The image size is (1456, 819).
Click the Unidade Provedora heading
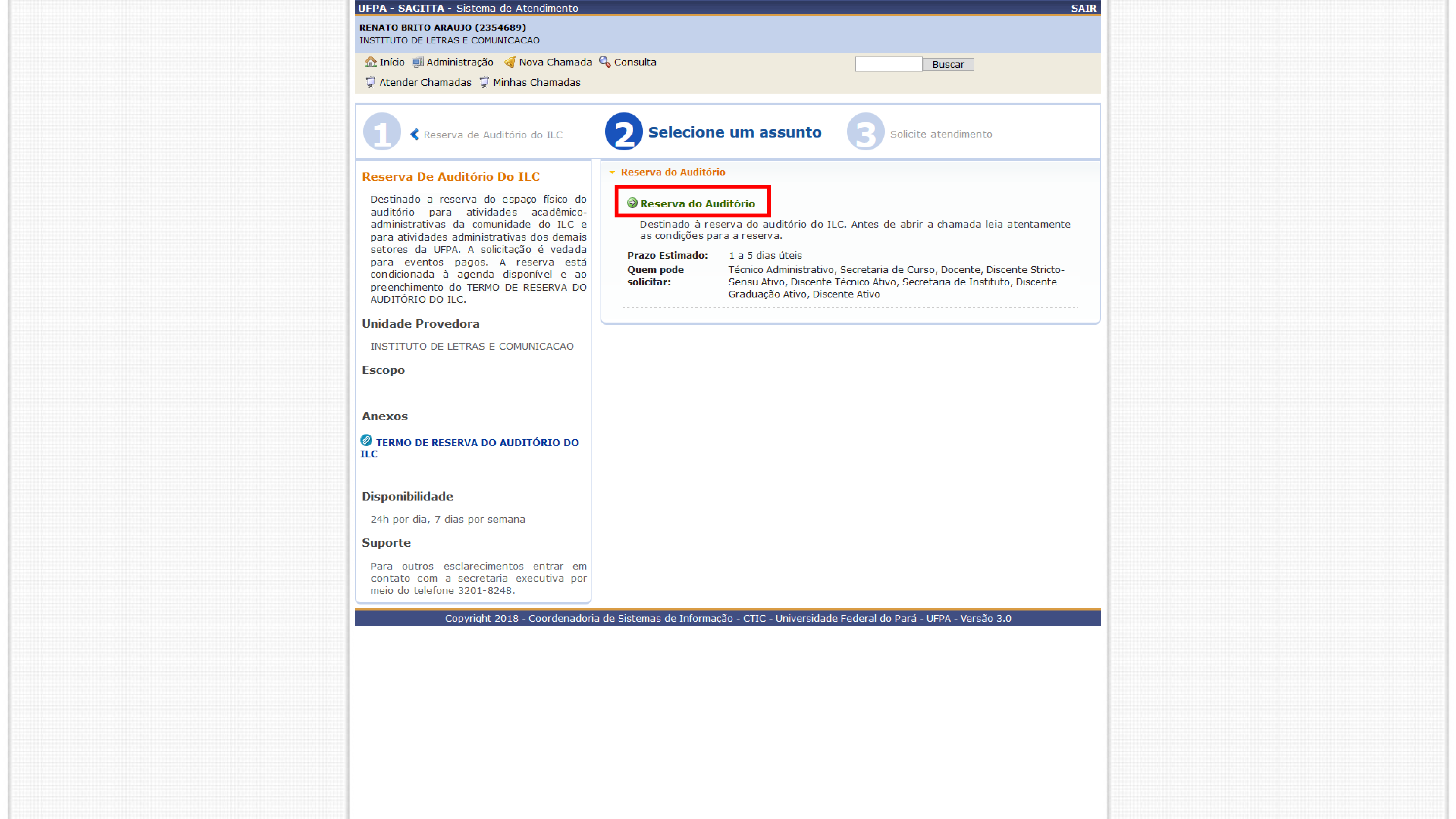tap(421, 324)
